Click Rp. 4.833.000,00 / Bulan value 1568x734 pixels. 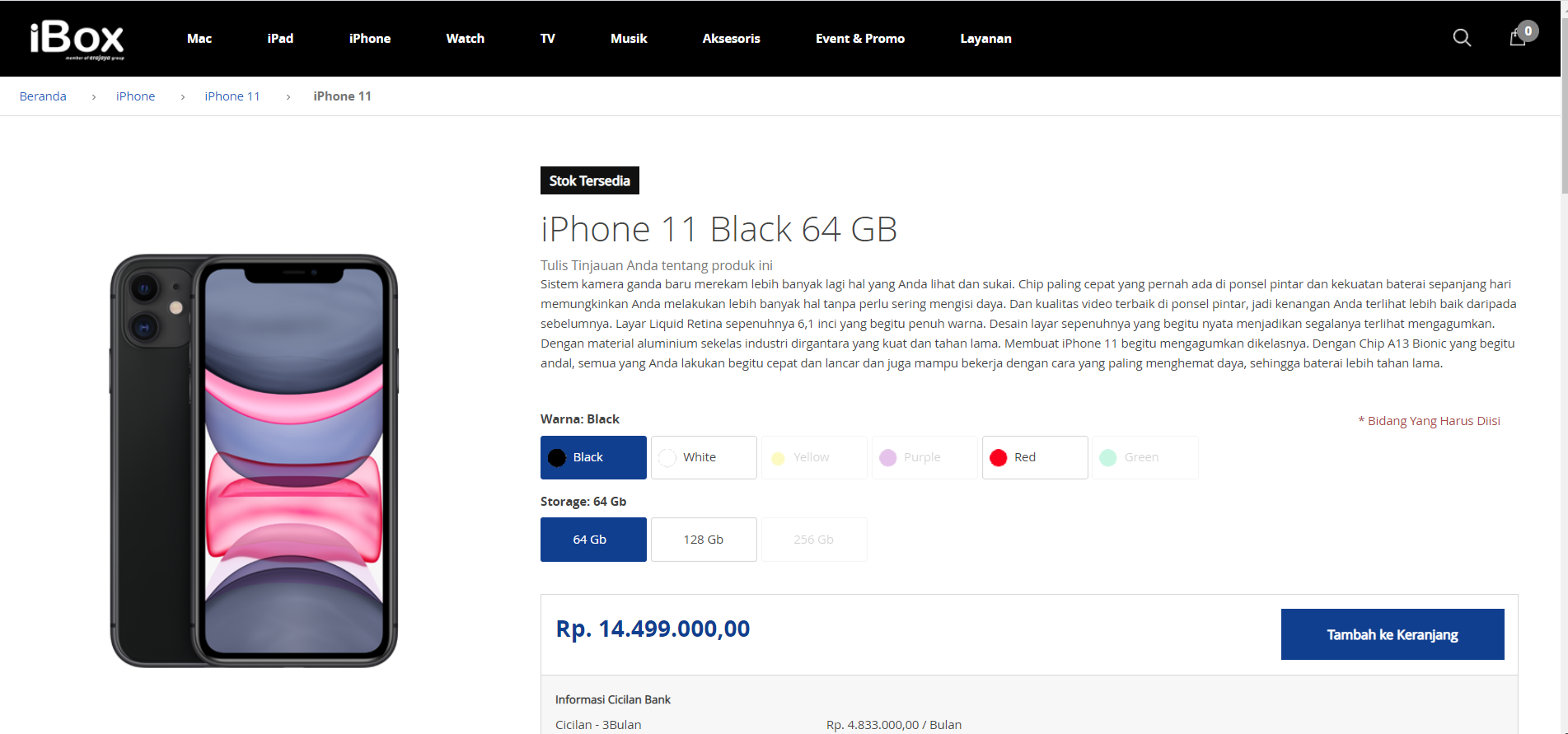894,725
